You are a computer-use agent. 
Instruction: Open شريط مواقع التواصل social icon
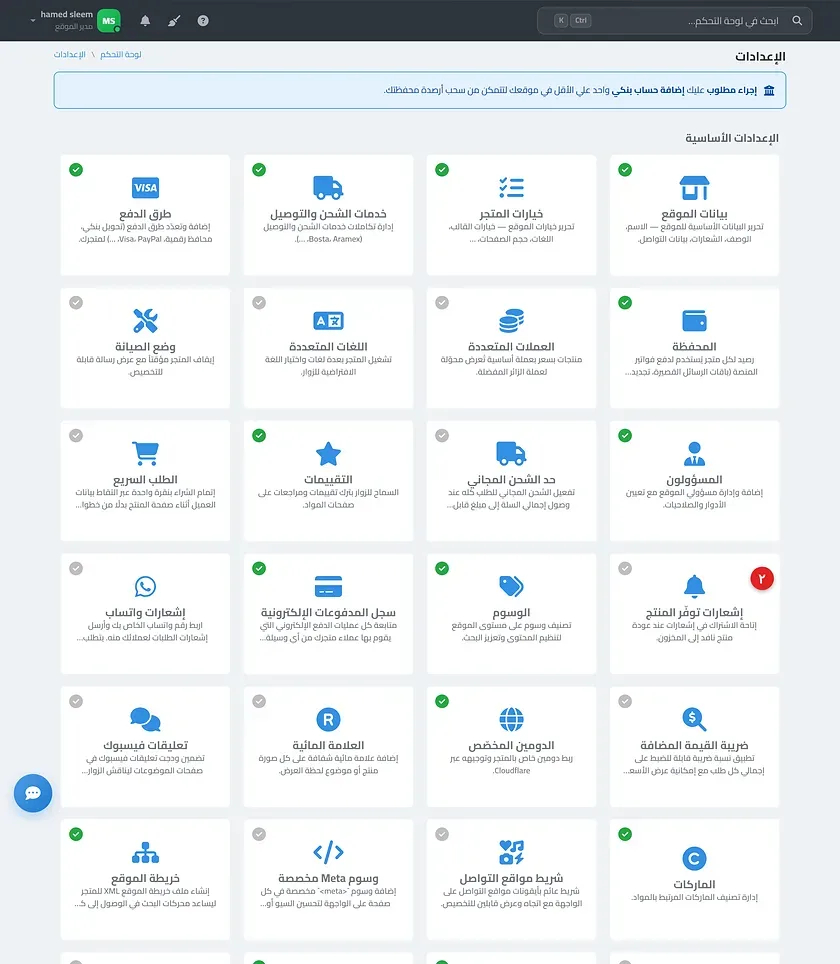point(512,852)
